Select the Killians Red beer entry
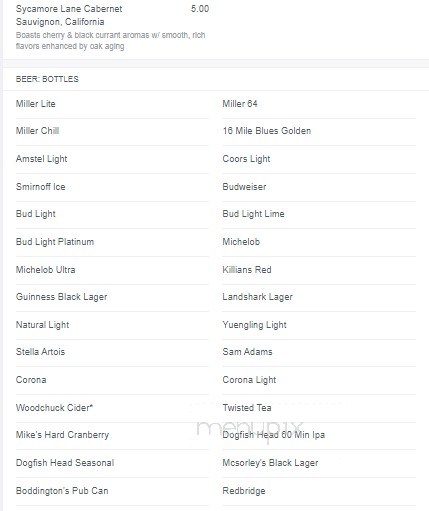 (x=247, y=270)
